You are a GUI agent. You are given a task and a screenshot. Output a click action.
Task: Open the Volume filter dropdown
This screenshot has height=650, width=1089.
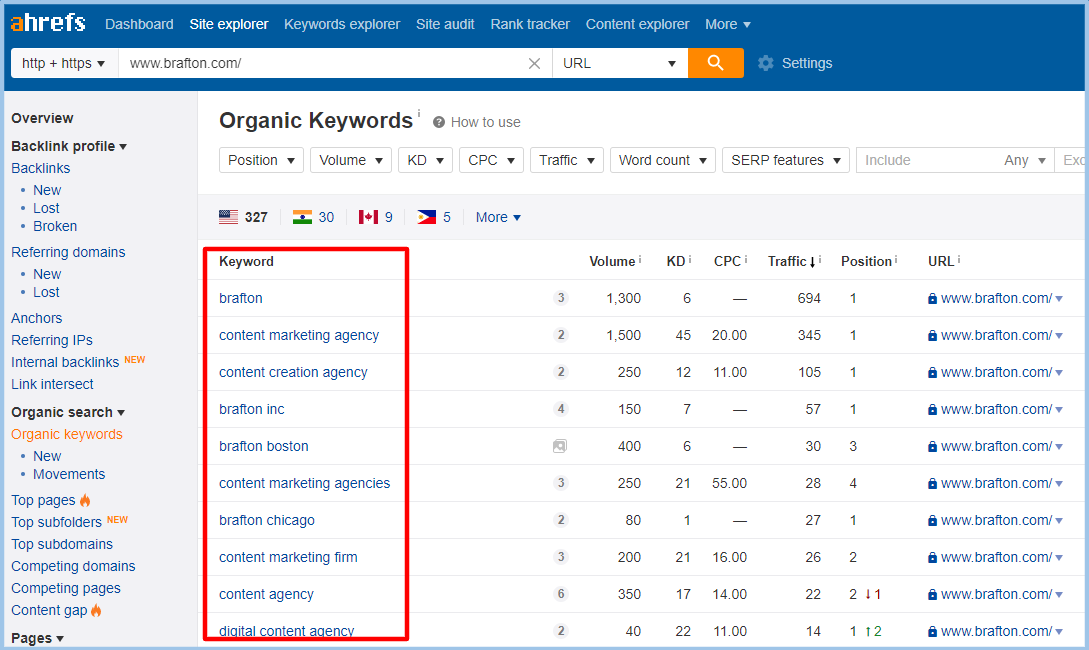point(351,160)
